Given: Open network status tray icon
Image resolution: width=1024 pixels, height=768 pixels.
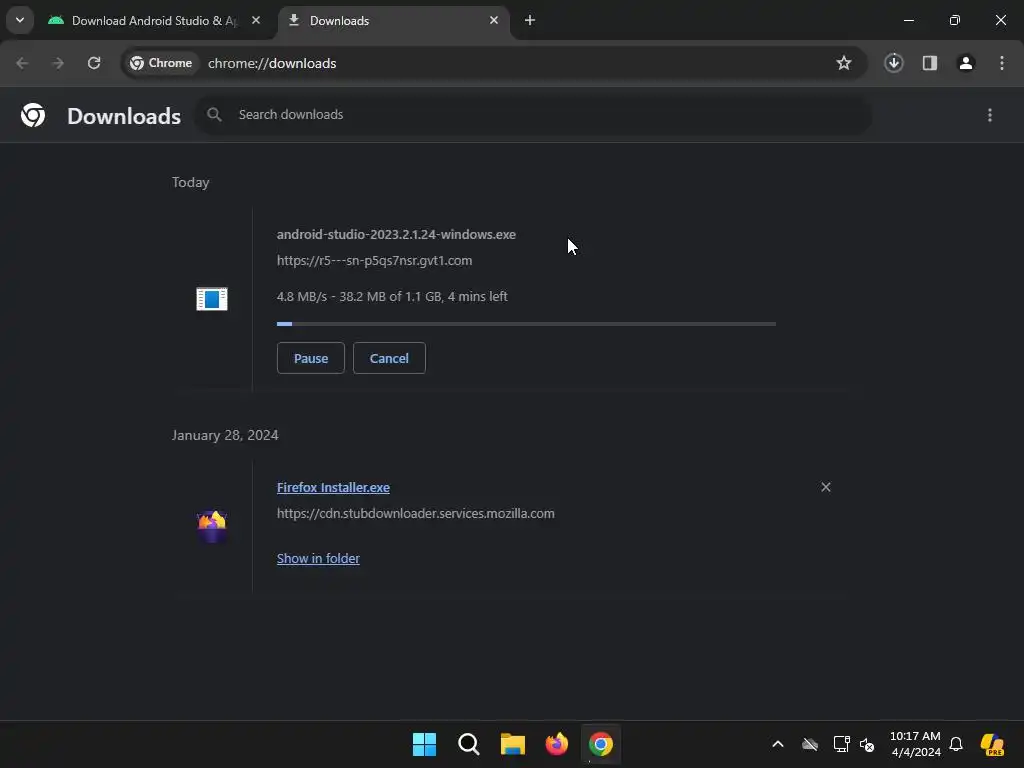Looking at the screenshot, I should click(841, 744).
